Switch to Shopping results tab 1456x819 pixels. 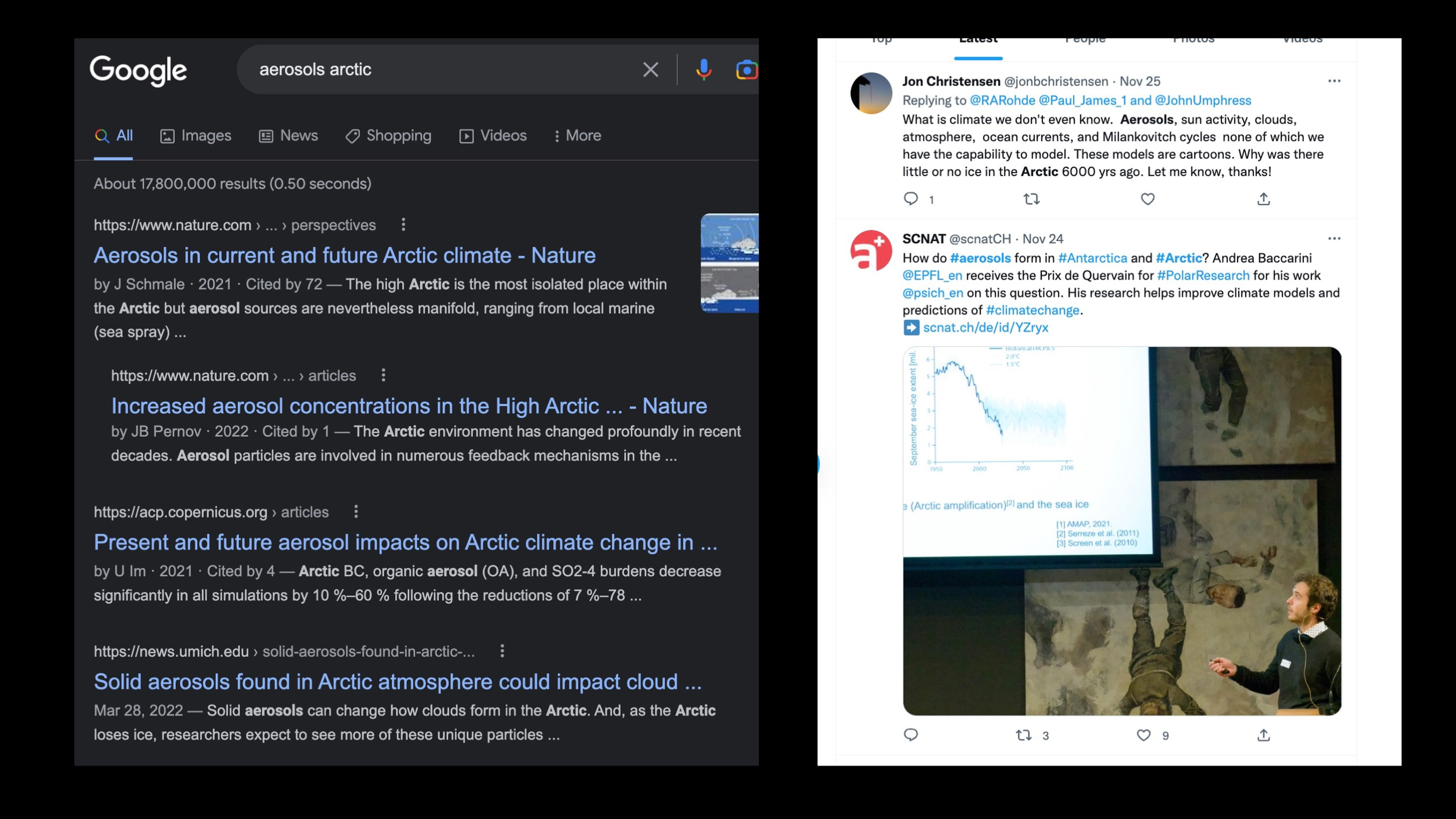pos(388,136)
